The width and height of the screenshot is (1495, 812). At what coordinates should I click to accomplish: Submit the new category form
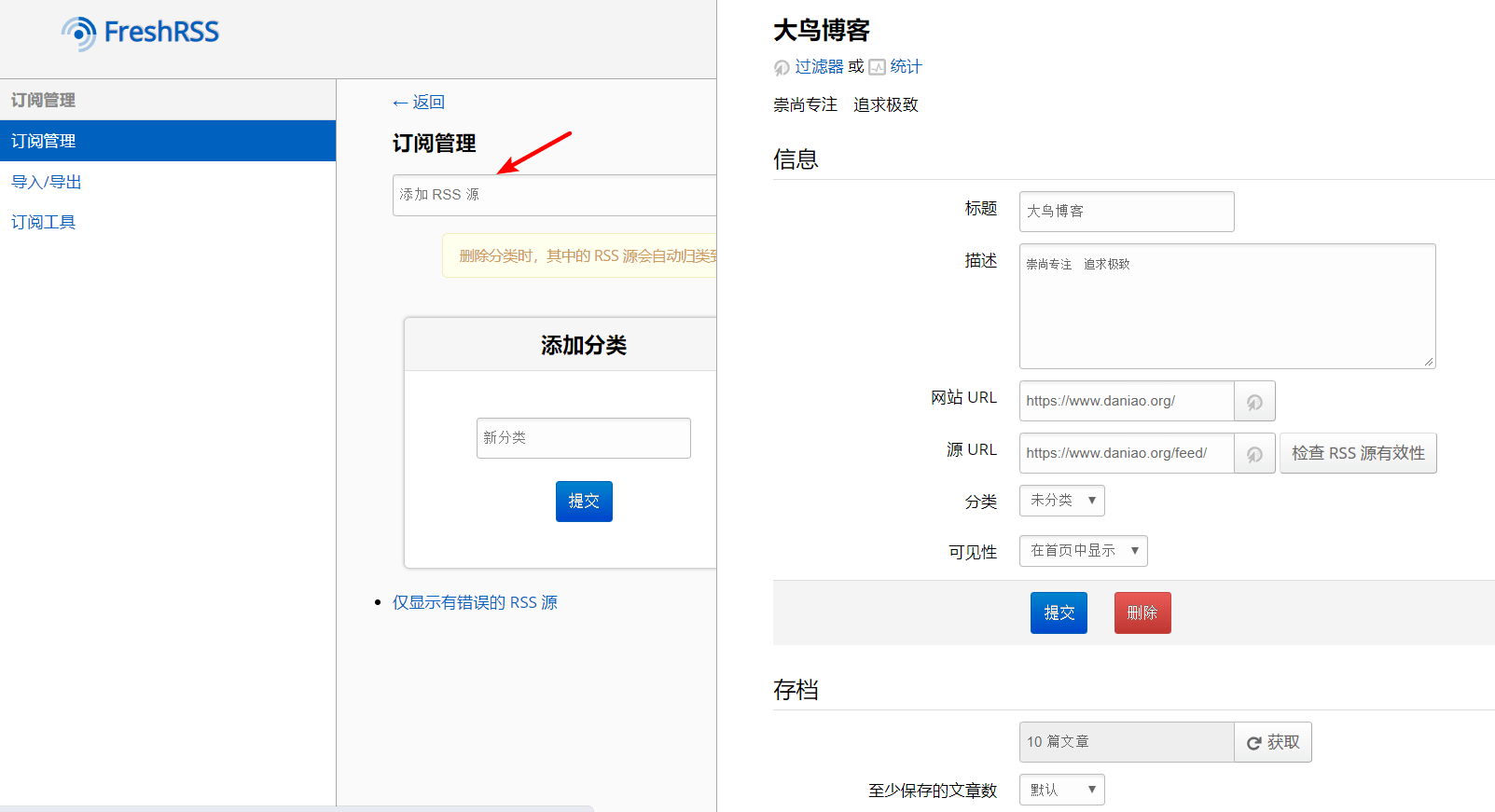584,502
